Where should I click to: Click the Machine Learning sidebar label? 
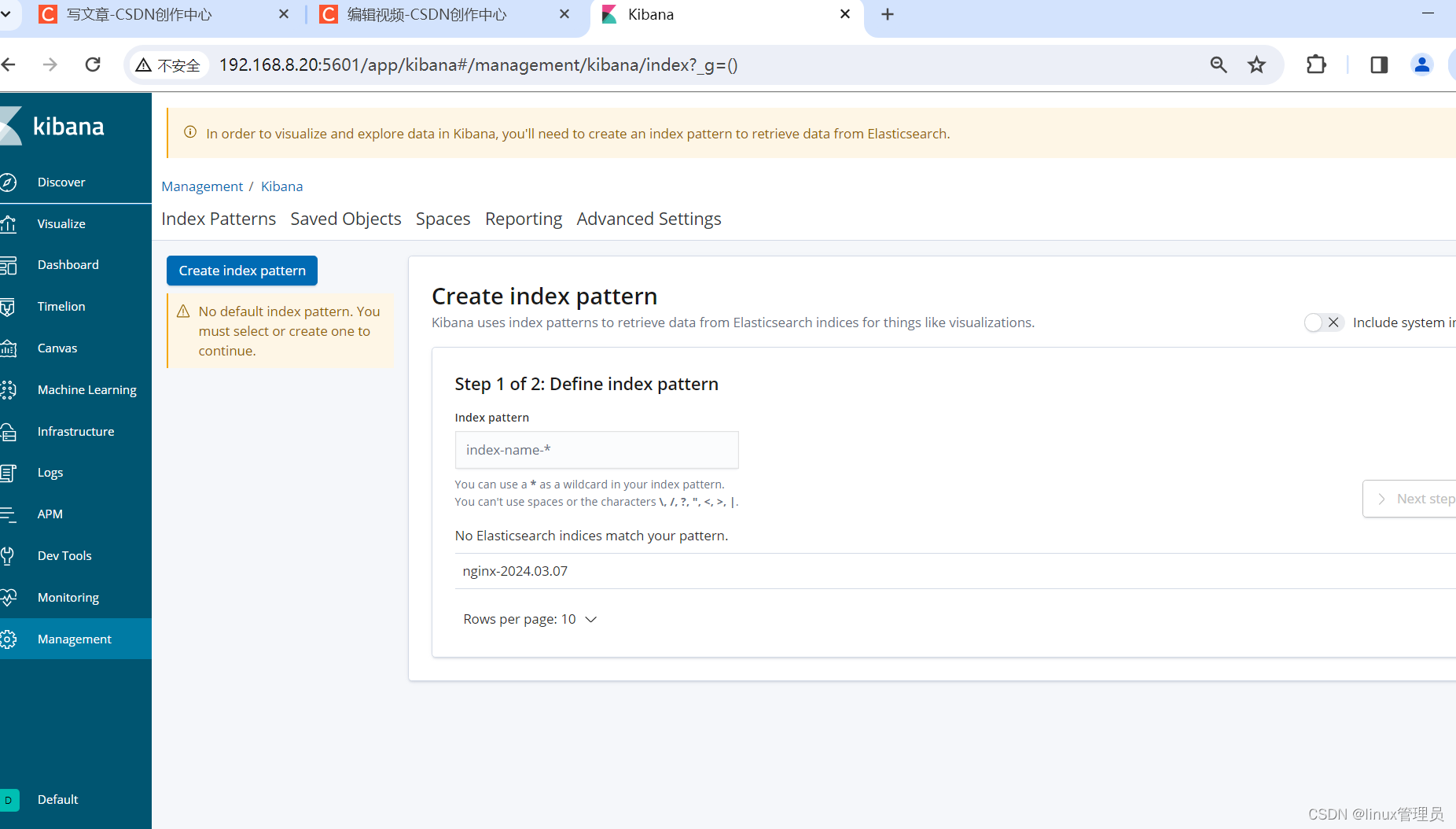tap(87, 390)
